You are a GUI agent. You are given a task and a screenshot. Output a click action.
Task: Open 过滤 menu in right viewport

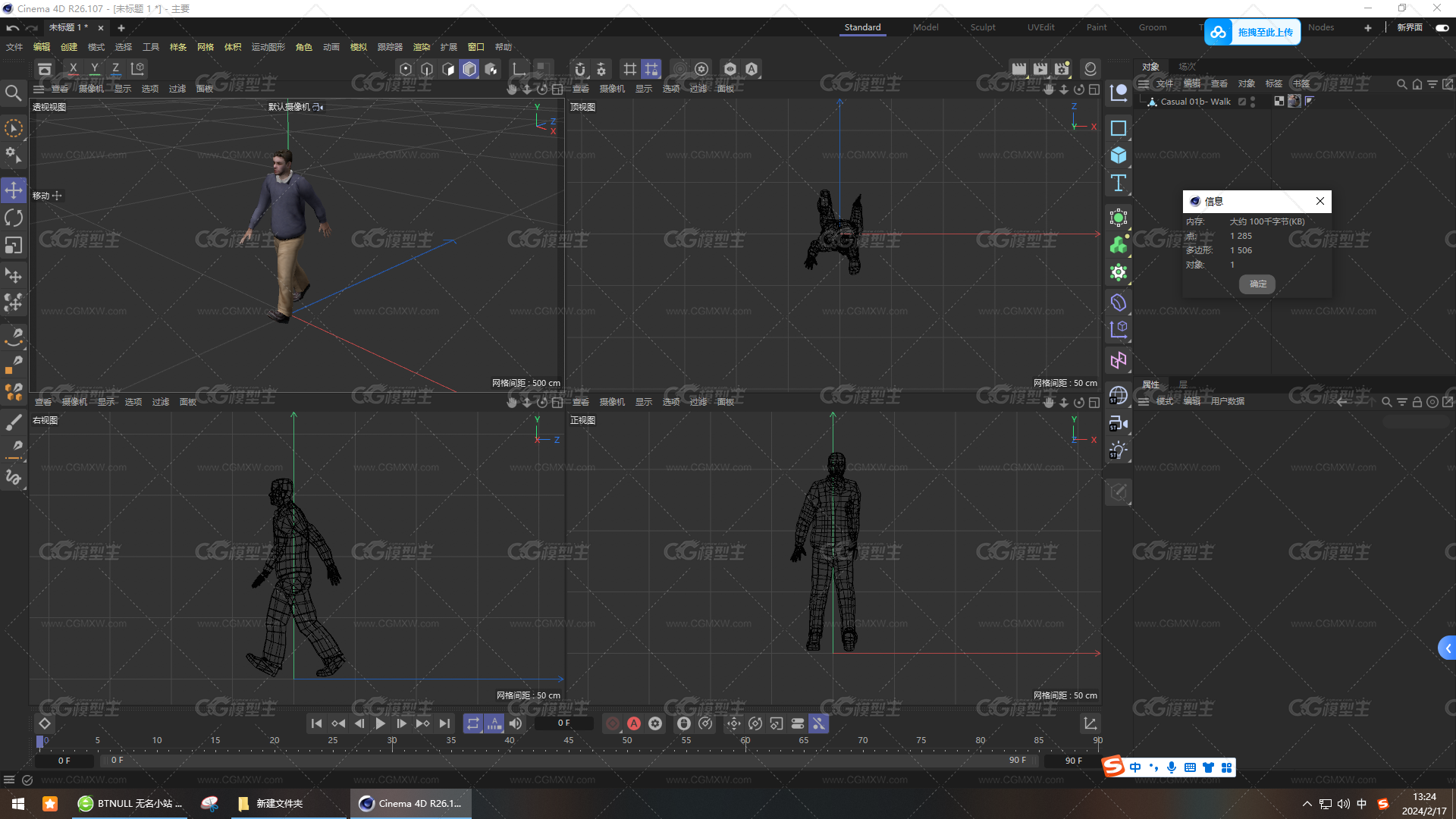[x=161, y=402]
